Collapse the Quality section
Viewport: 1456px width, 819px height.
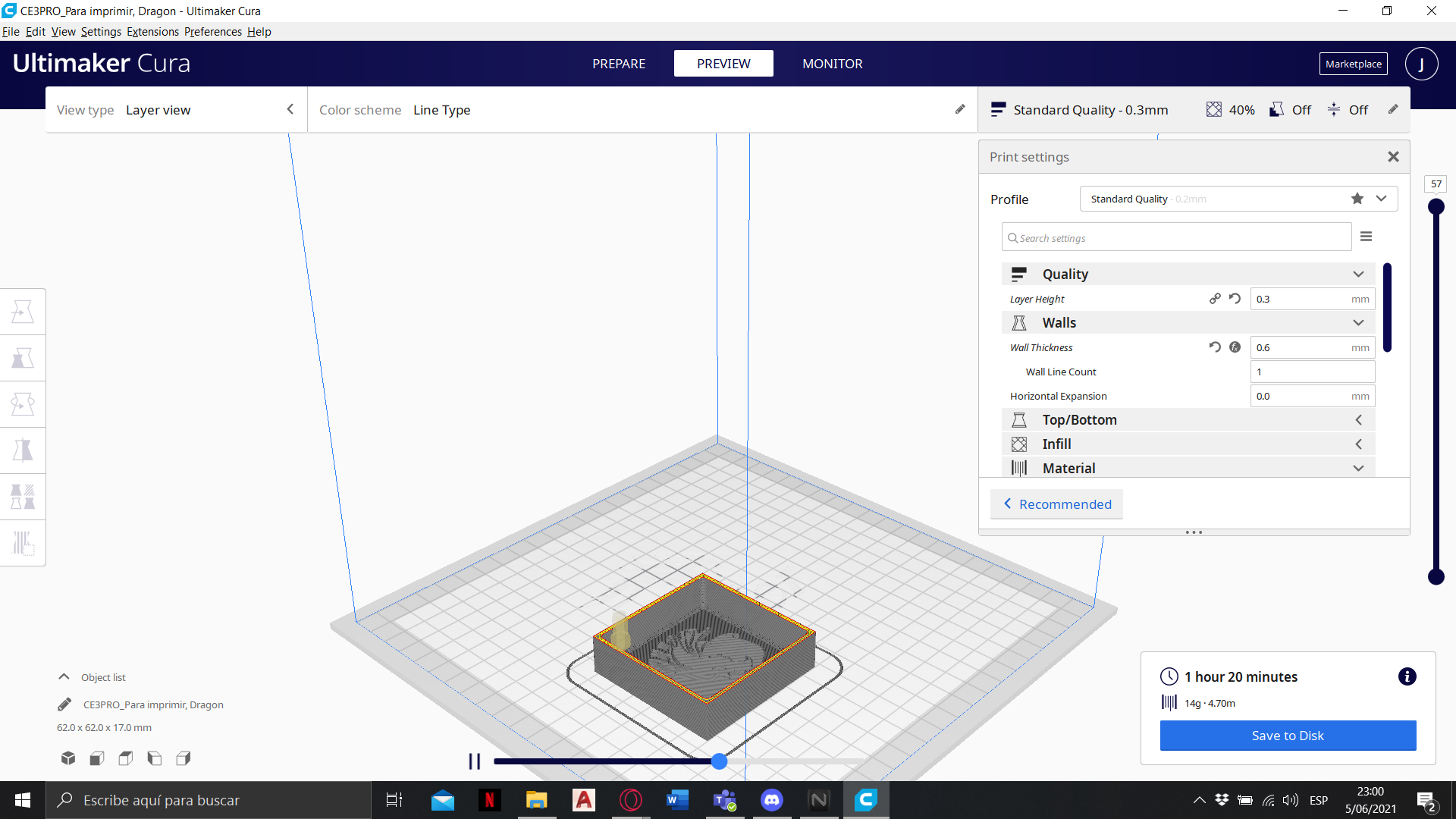(1188, 274)
